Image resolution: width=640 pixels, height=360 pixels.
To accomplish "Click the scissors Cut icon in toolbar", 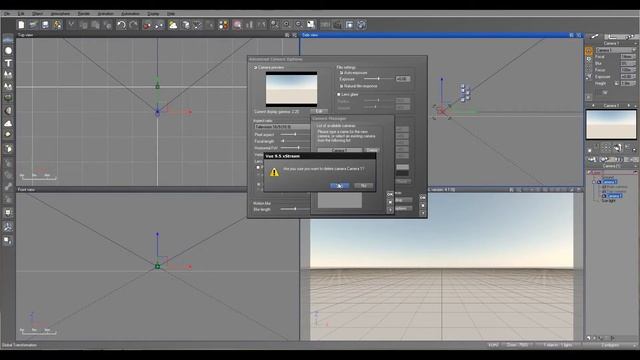I will [71, 25].
